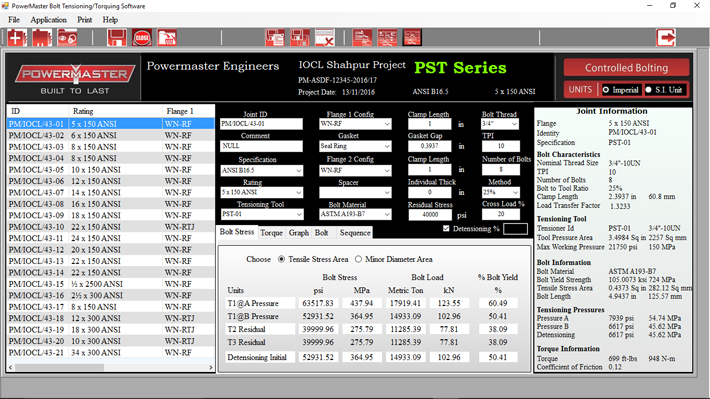This screenshot has height=399, width=710.
Task: Click the TPI input field showing 10
Action: [500, 146]
